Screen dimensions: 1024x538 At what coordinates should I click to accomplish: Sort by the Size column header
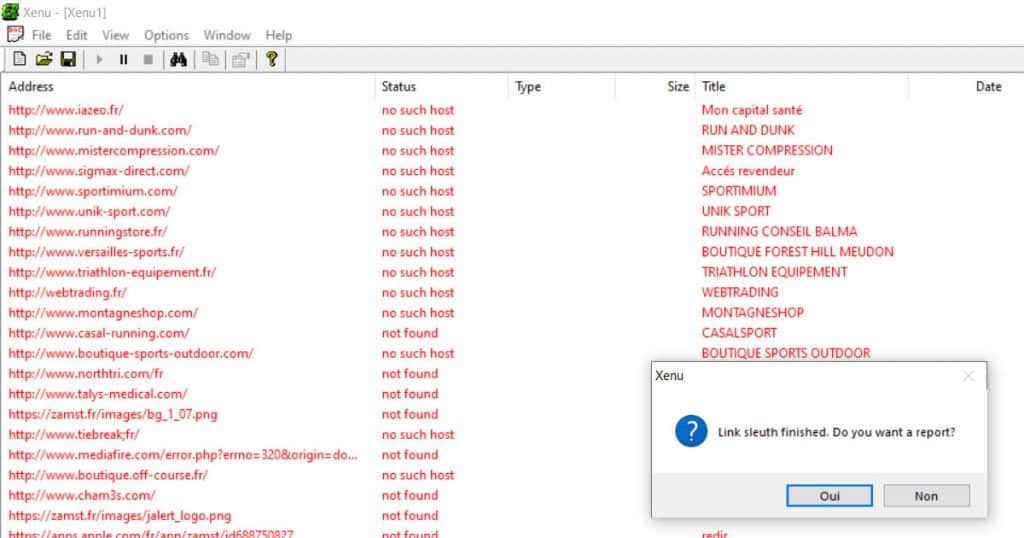point(655,86)
